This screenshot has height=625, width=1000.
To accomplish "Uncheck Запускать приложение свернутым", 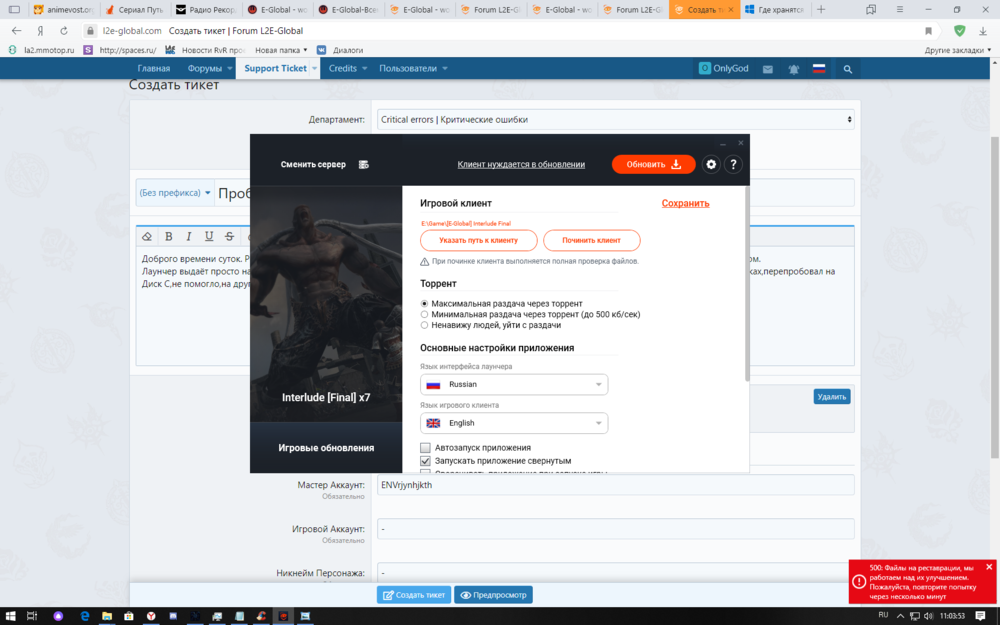I will coord(425,461).
